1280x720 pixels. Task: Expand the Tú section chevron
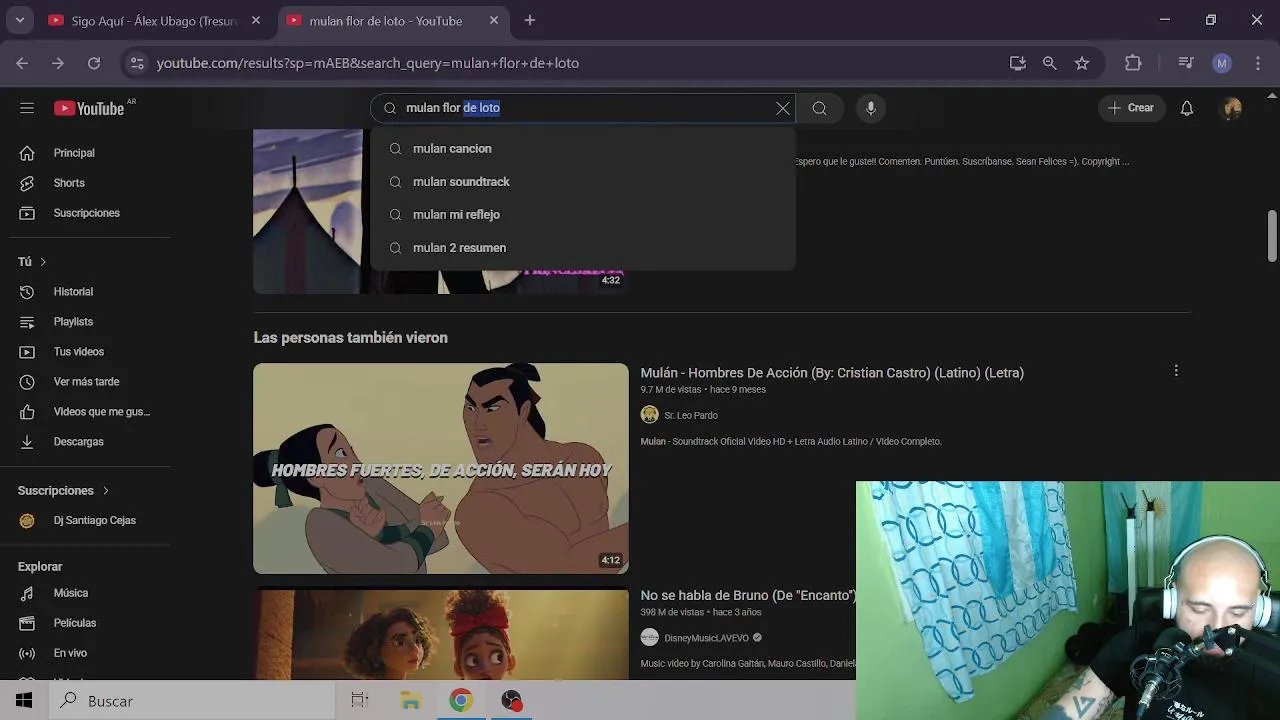pos(43,262)
